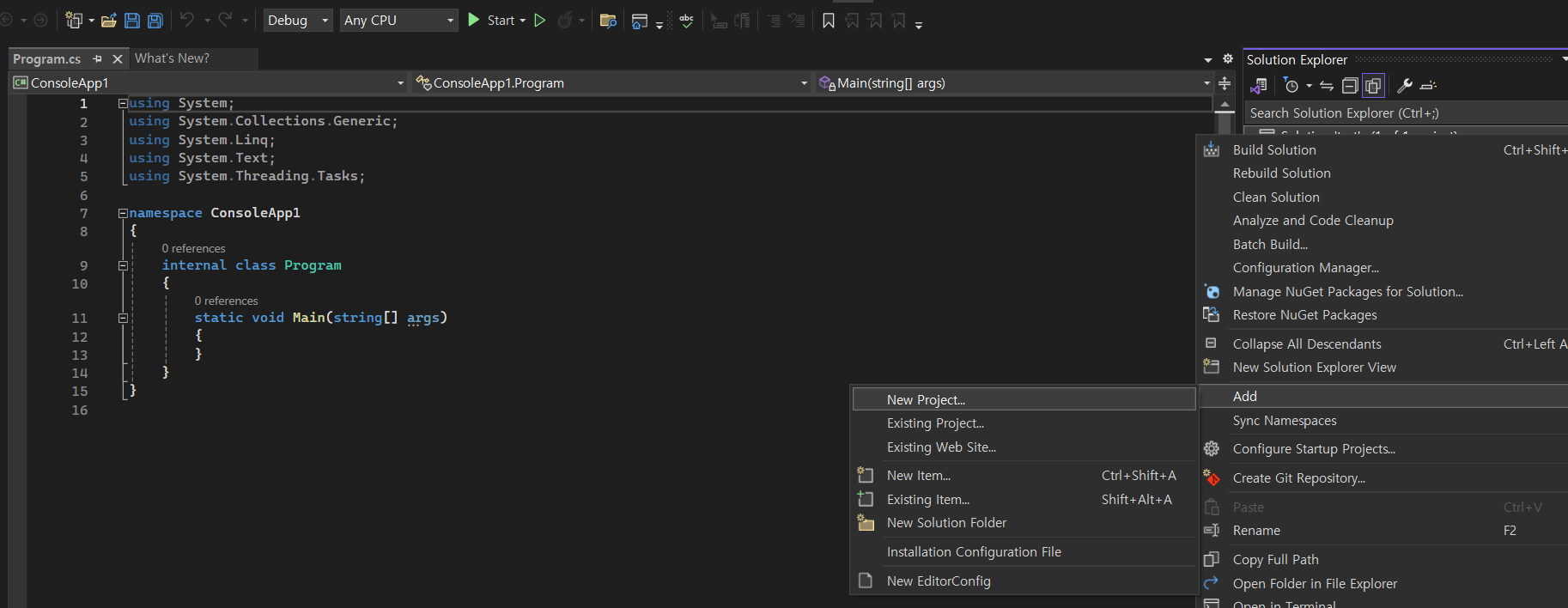Open the Any CPU platform dropdown

point(398,21)
